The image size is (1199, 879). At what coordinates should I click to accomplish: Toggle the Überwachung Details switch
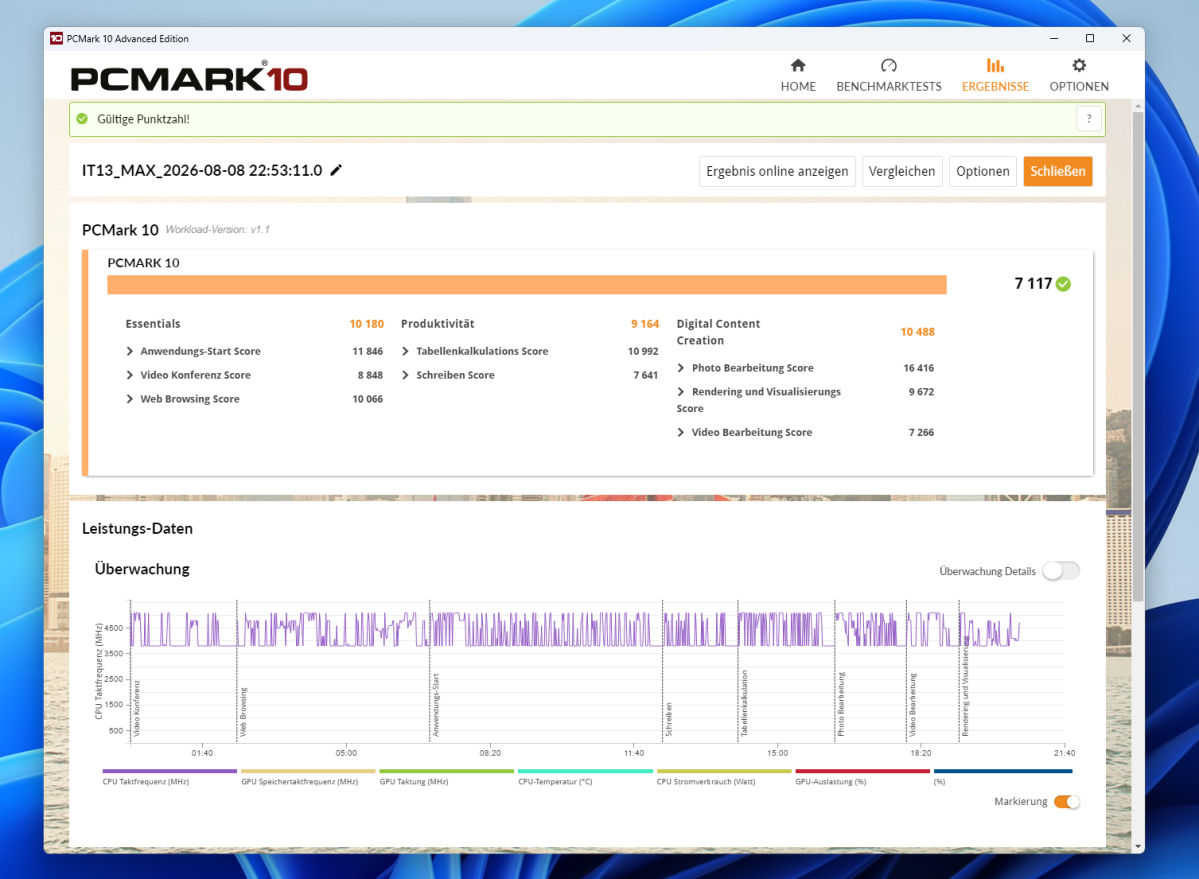[x=1061, y=571]
